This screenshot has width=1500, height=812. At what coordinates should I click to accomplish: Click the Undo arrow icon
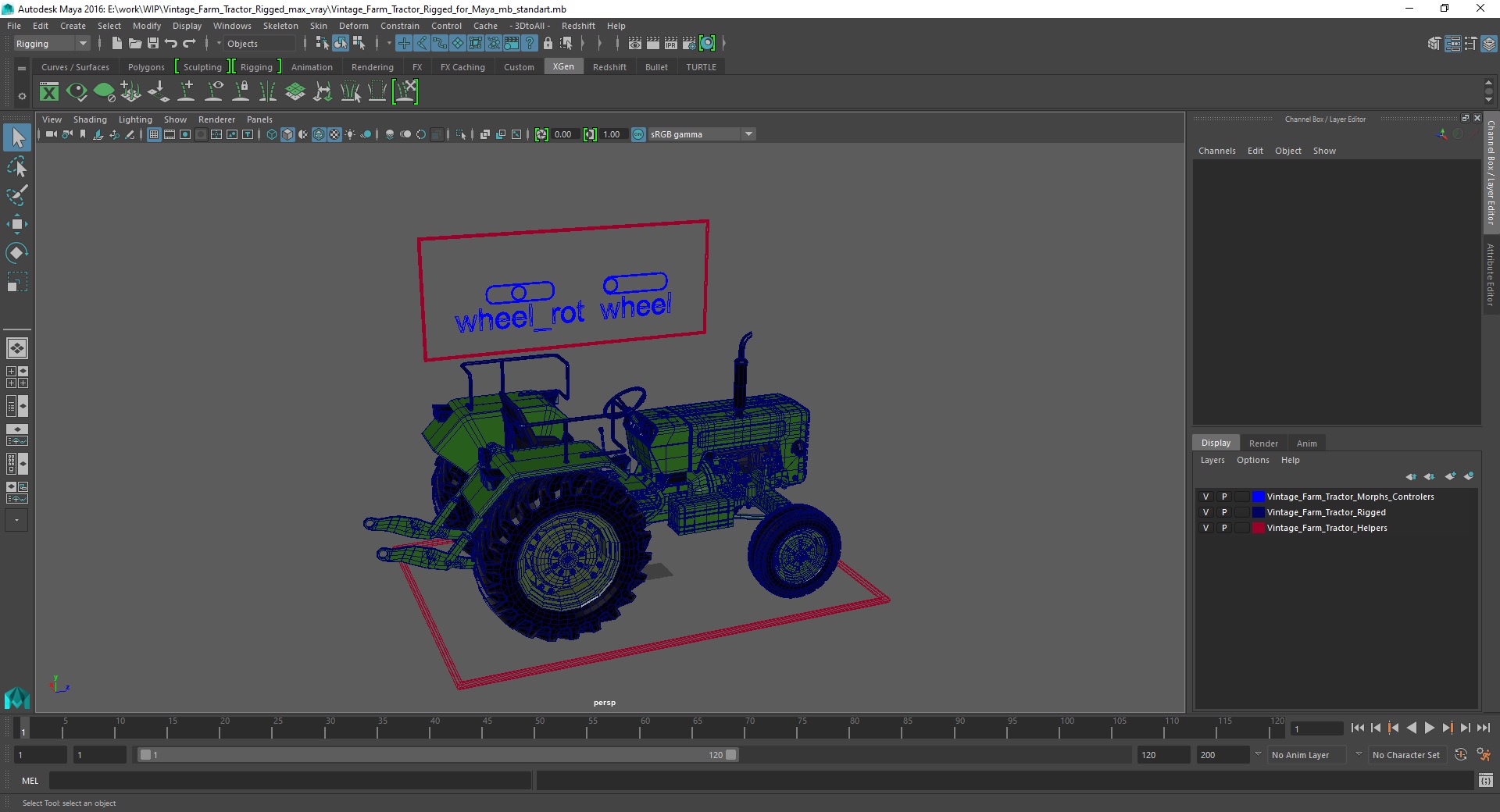(x=171, y=44)
